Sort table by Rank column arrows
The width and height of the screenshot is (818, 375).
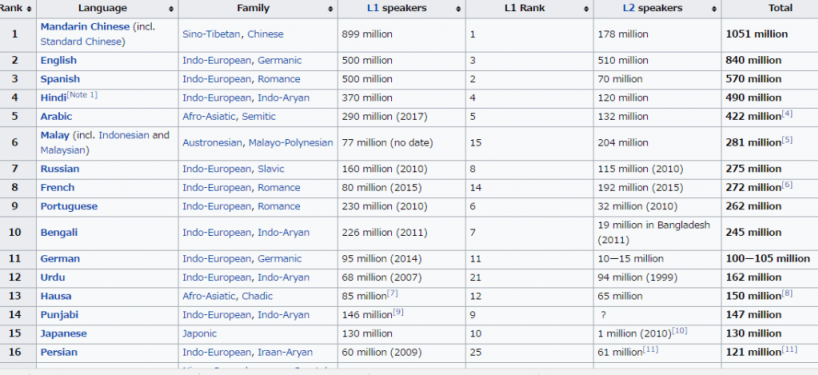(x=29, y=9)
